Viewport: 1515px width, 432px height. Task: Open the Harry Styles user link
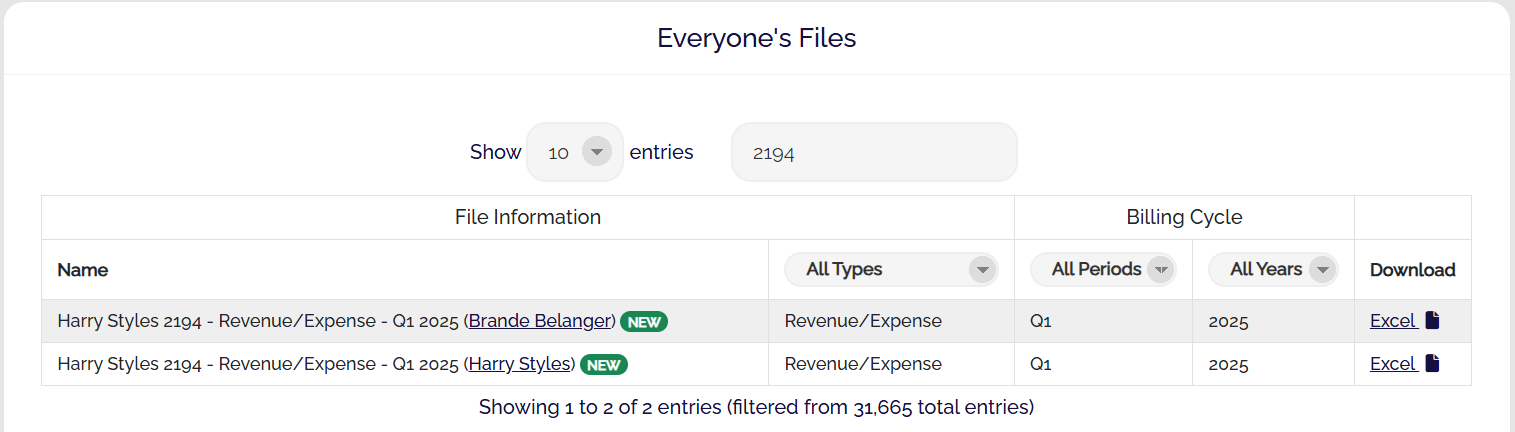point(520,364)
